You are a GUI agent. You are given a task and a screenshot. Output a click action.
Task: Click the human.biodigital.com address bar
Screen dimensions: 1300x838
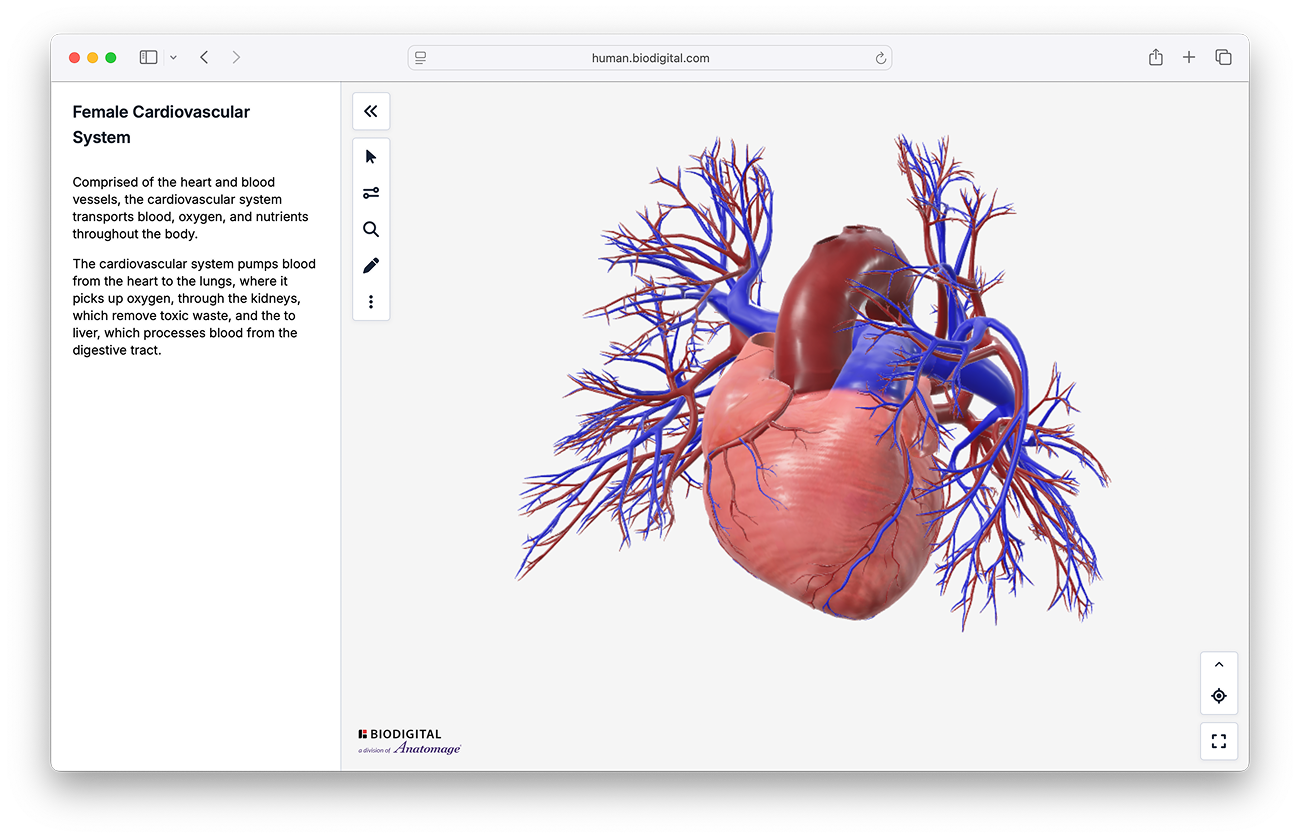(650, 58)
